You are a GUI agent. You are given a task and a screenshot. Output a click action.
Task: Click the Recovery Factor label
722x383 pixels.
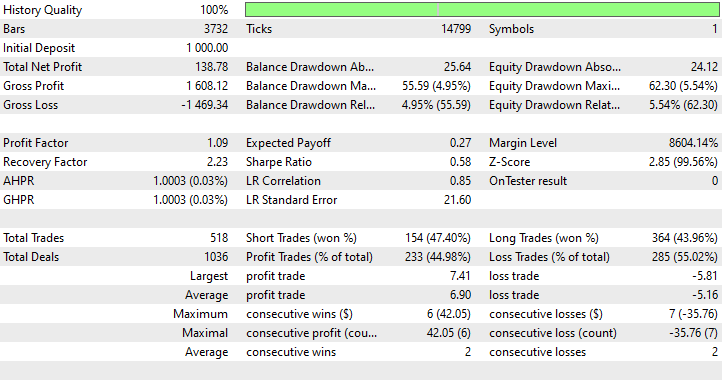click(x=45, y=162)
